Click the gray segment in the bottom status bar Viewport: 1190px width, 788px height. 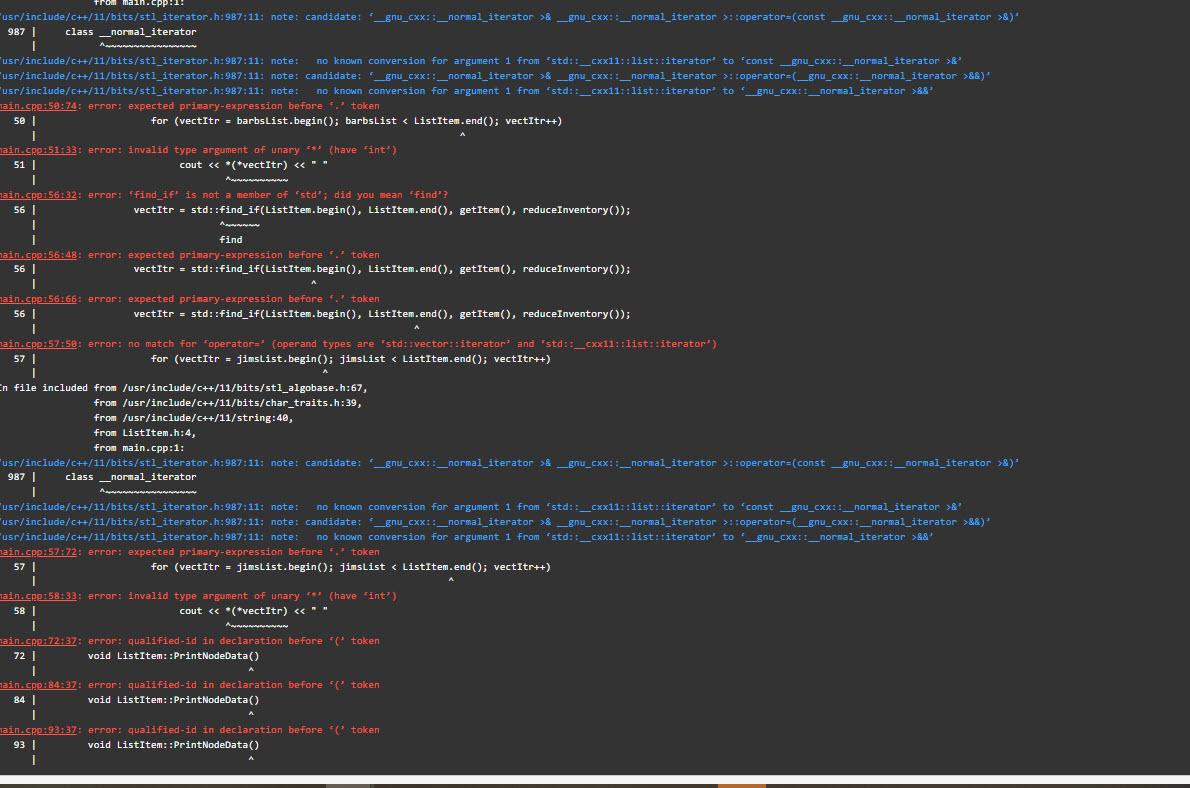tap(350, 785)
